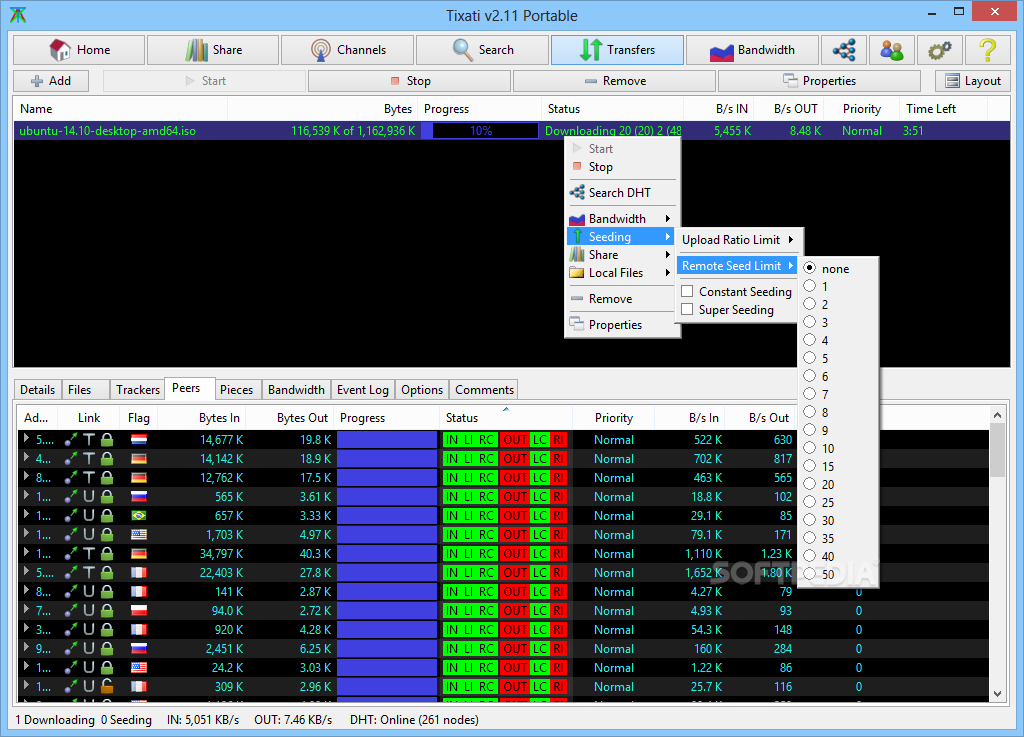Screen dimensions: 1024x737
Task: Expand the peer row with 2,451 K bytes in
Action: [26, 647]
